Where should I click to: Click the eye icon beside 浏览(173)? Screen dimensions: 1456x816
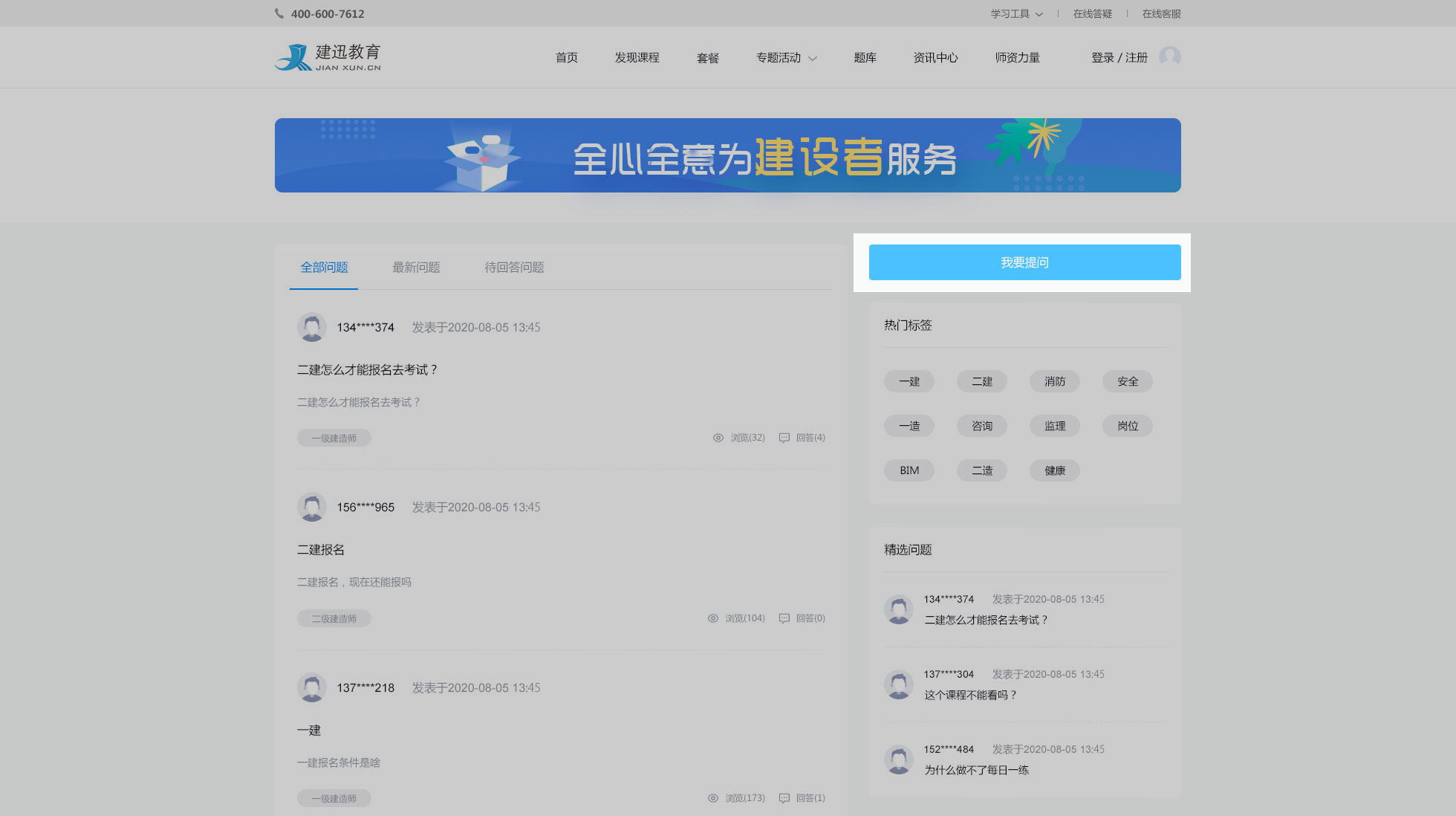pyautogui.click(x=713, y=798)
